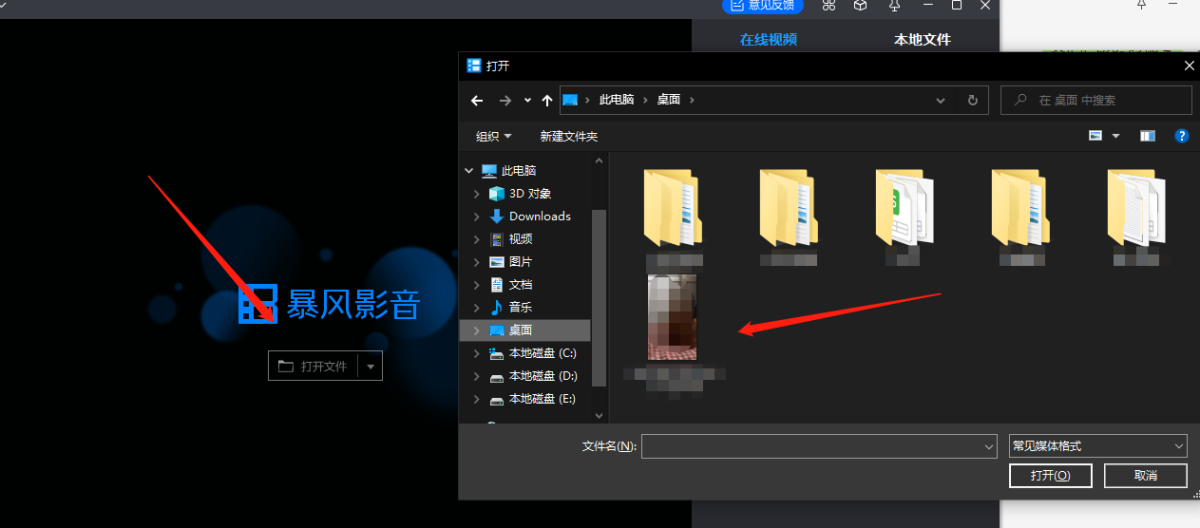Click the back arrow in Open dialog
The height and width of the screenshot is (528, 1200).
[477, 100]
